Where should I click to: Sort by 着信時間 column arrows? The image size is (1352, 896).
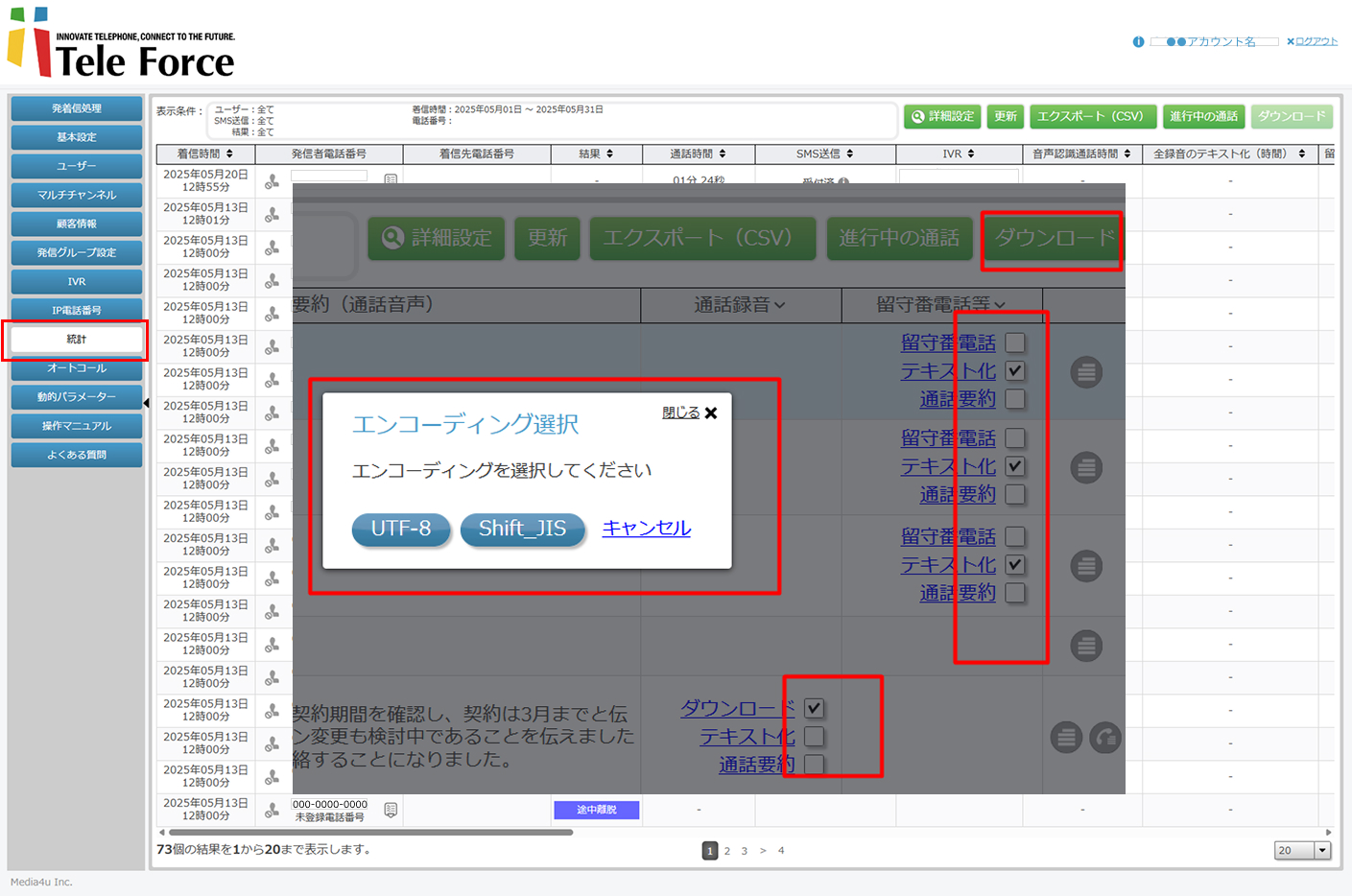tap(229, 153)
